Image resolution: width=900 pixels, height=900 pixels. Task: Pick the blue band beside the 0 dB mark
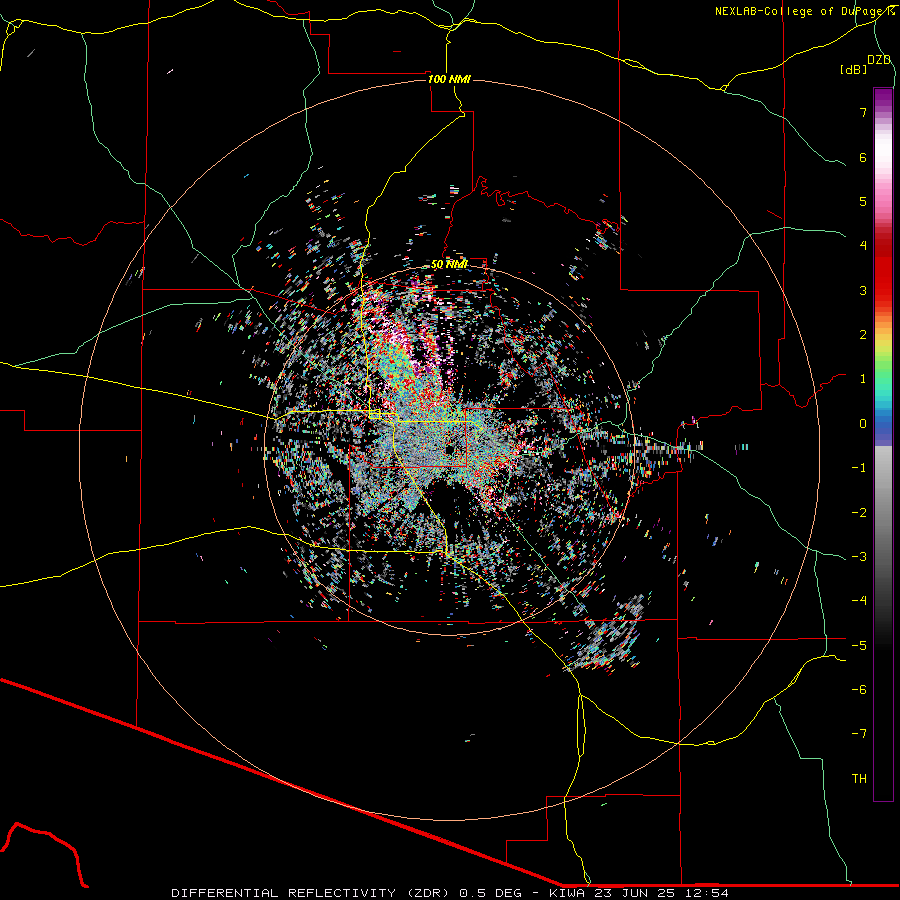click(883, 426)
